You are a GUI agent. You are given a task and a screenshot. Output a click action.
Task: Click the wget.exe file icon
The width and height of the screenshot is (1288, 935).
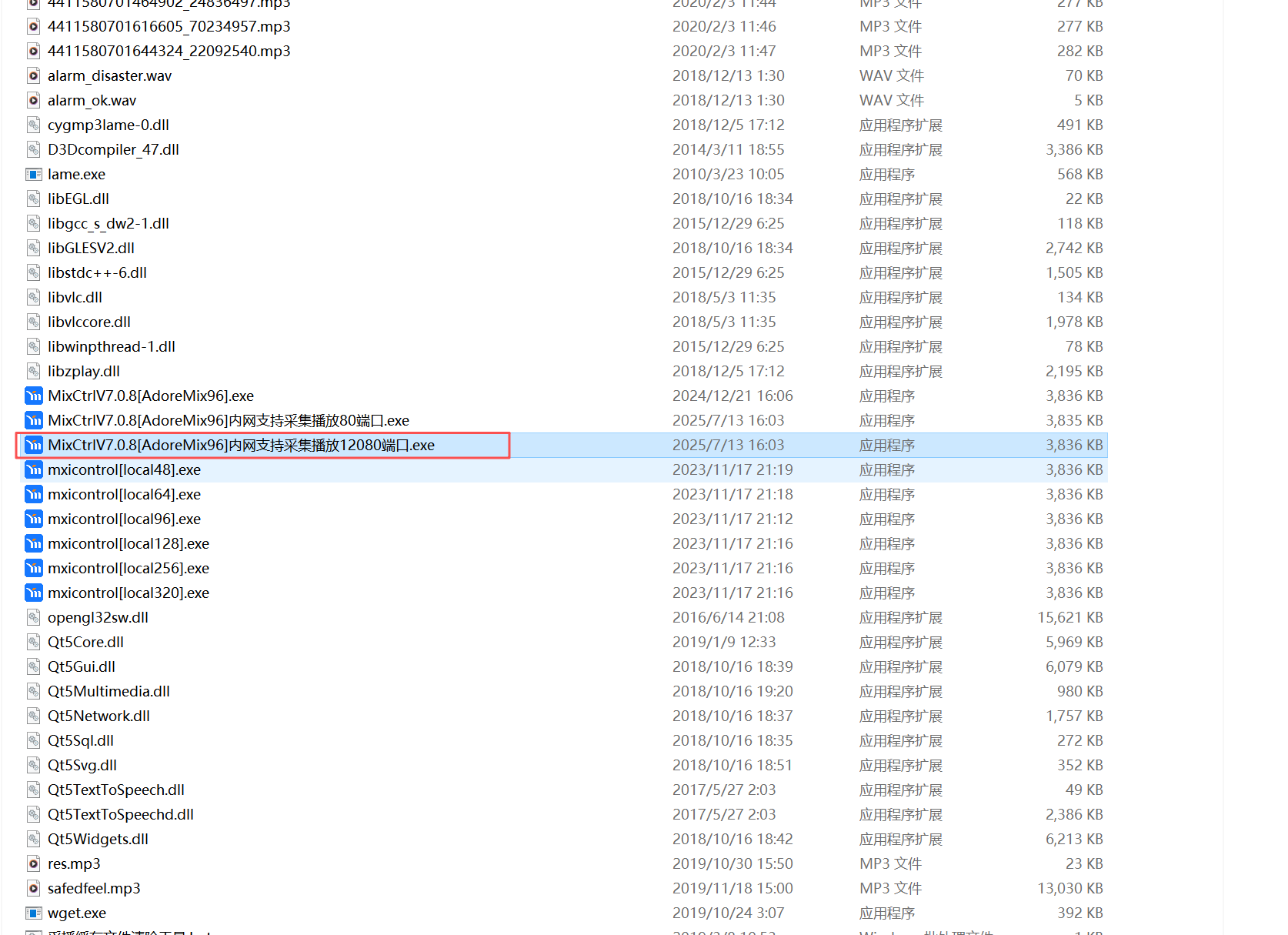[34, 913]
